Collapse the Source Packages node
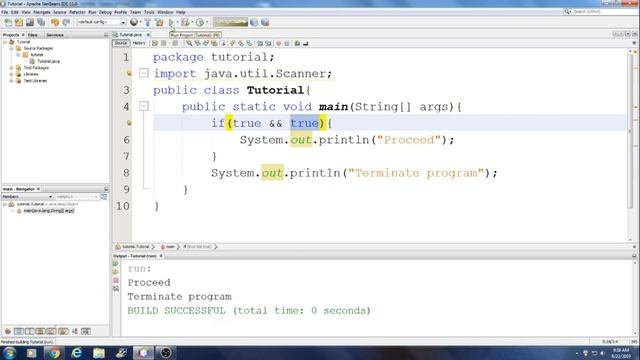 coord(11,48)
